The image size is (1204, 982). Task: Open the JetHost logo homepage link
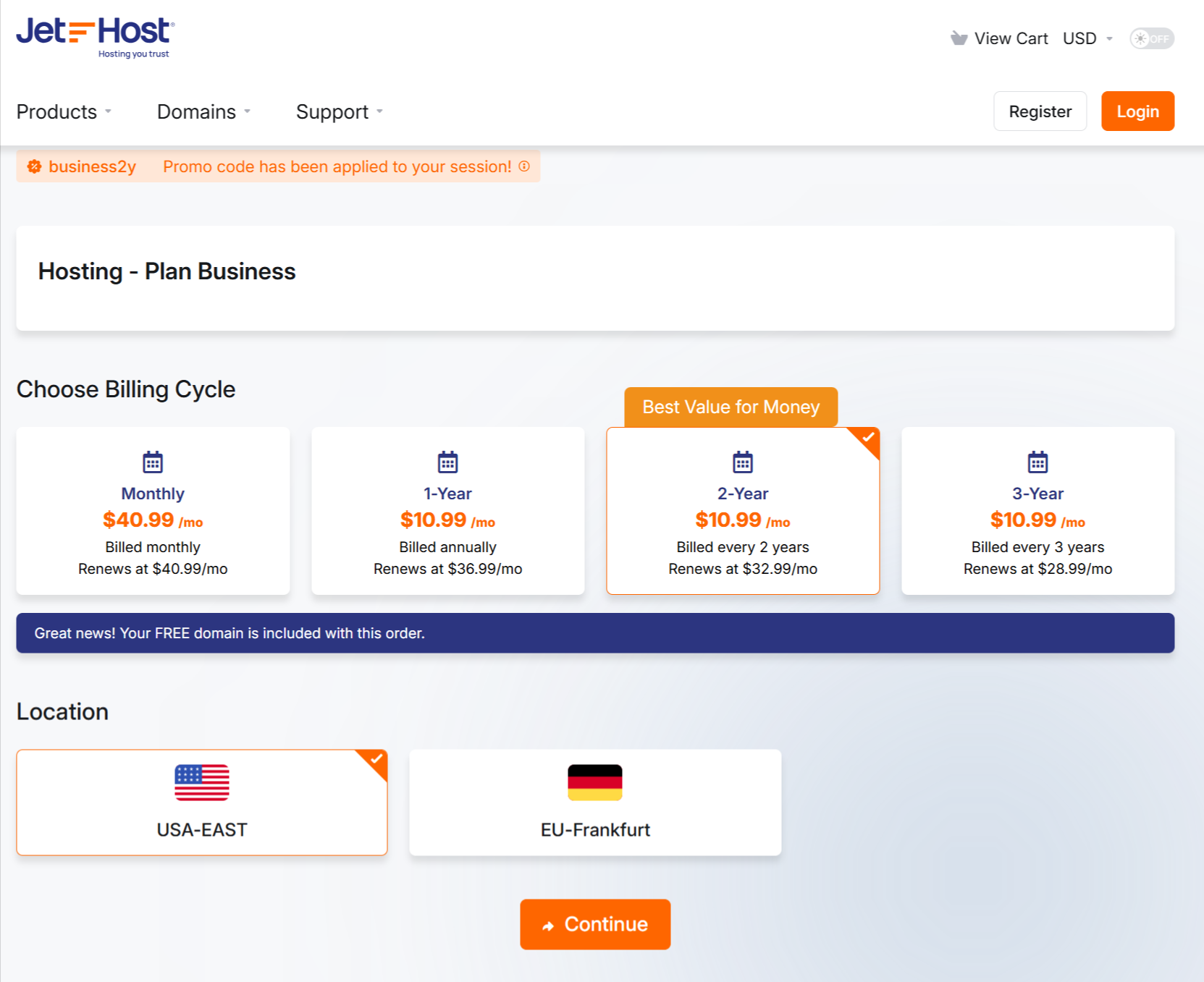[96, 38]
